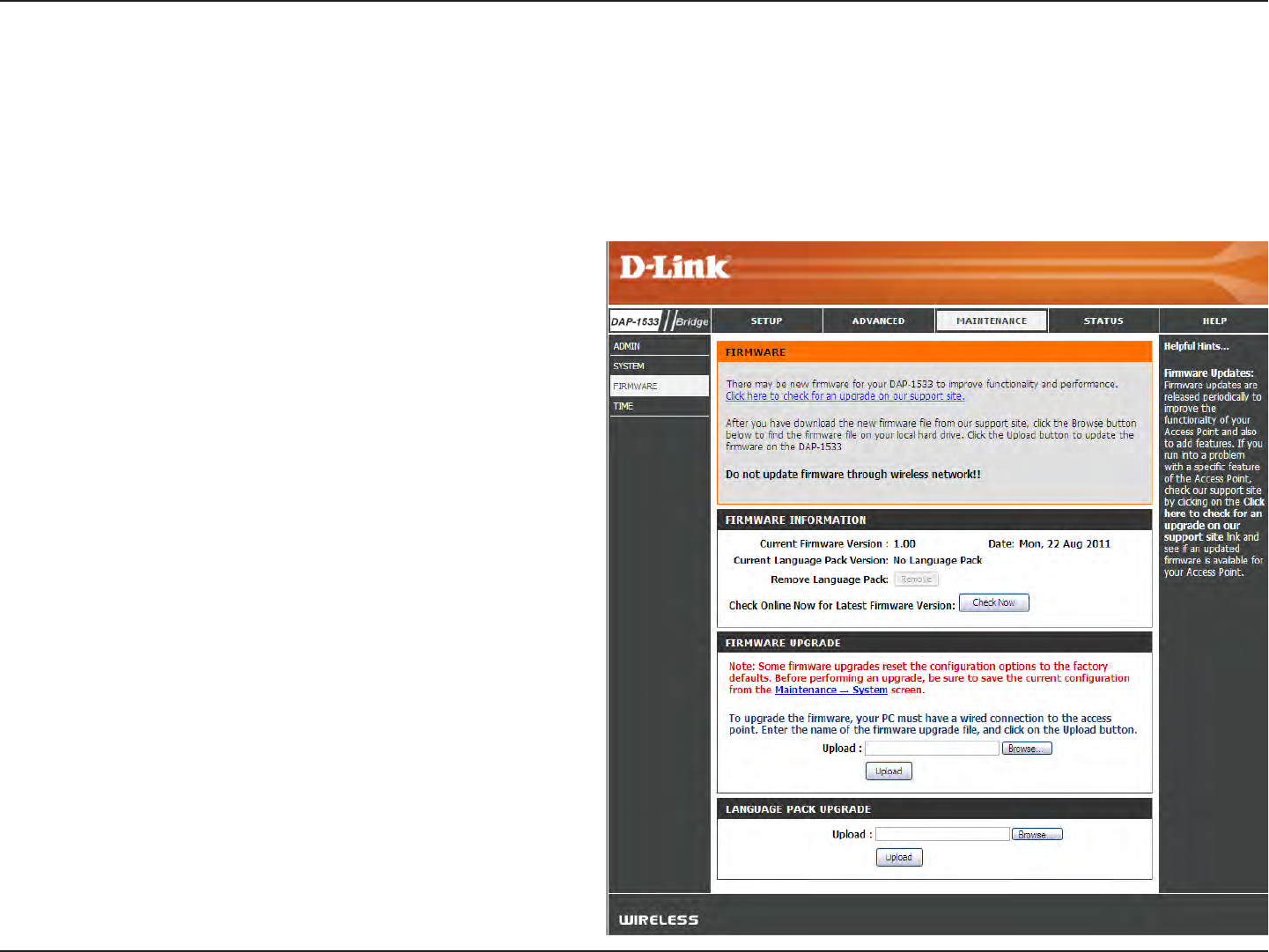Click the D-Link logo
Screen dimensions: 1269x952
(x=675, y=267)
